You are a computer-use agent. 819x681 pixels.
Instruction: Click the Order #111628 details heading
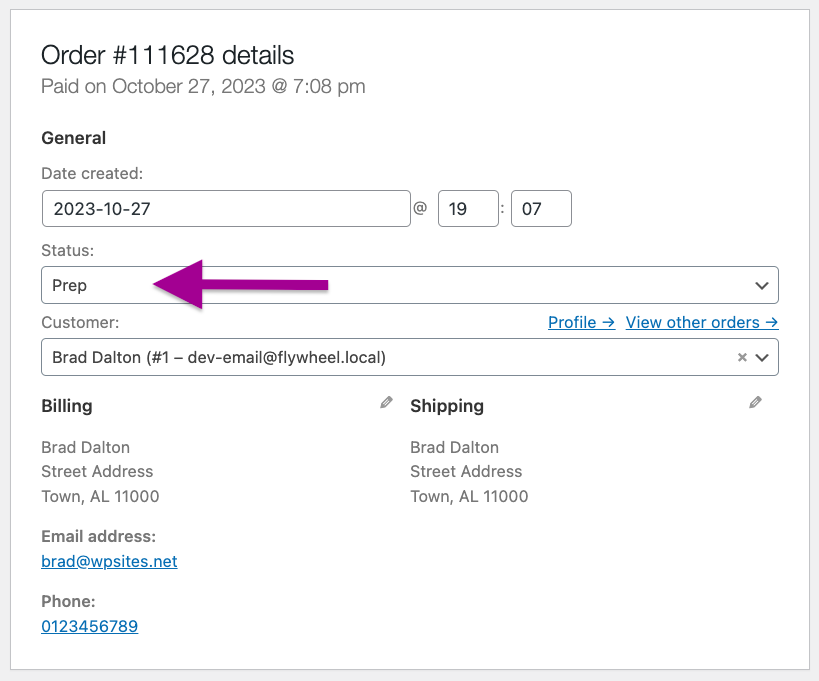click(x=167, y=55)
